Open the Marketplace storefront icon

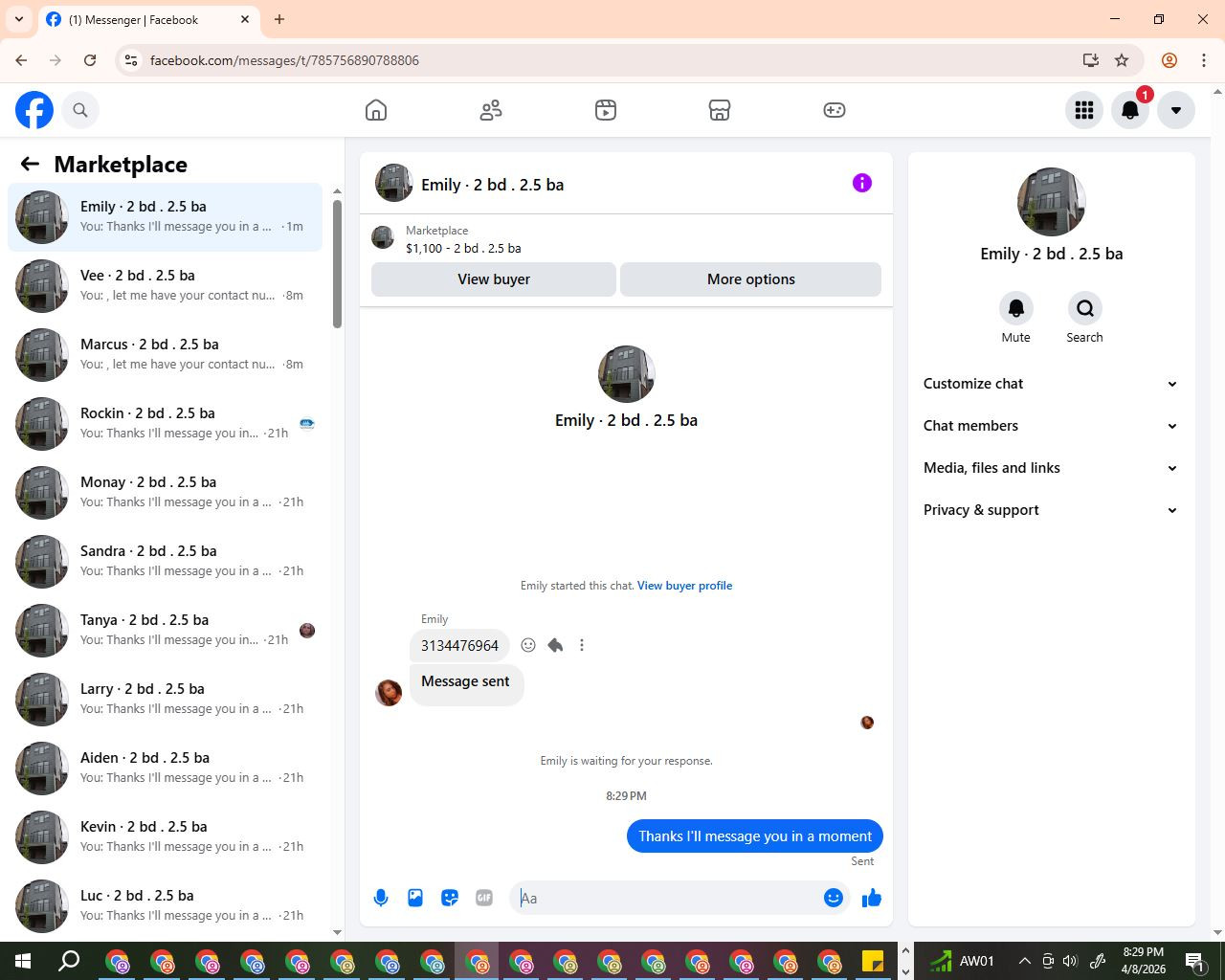(720, 110)
